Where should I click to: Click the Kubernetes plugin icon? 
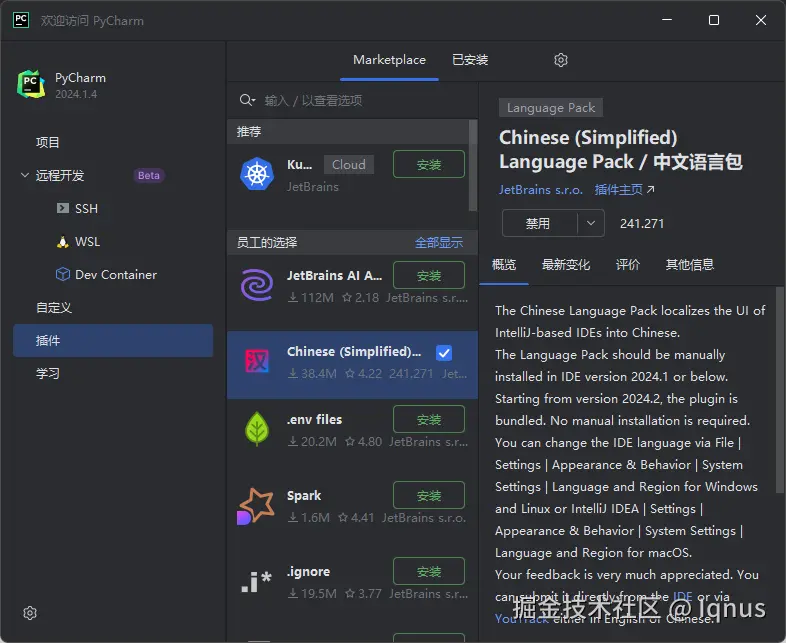pyautogui.click(x=257, y=174)
